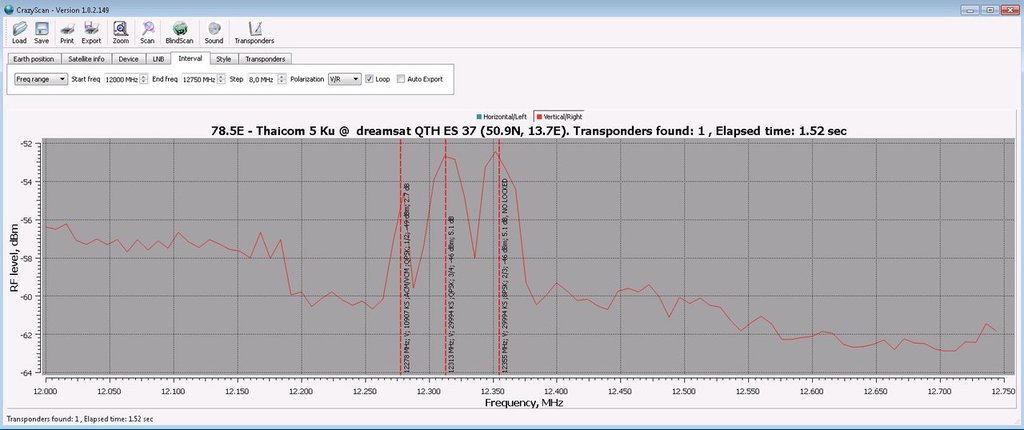Uncheck the Loop checkbox
This screenshot has width=1024, height=430.
370,78
